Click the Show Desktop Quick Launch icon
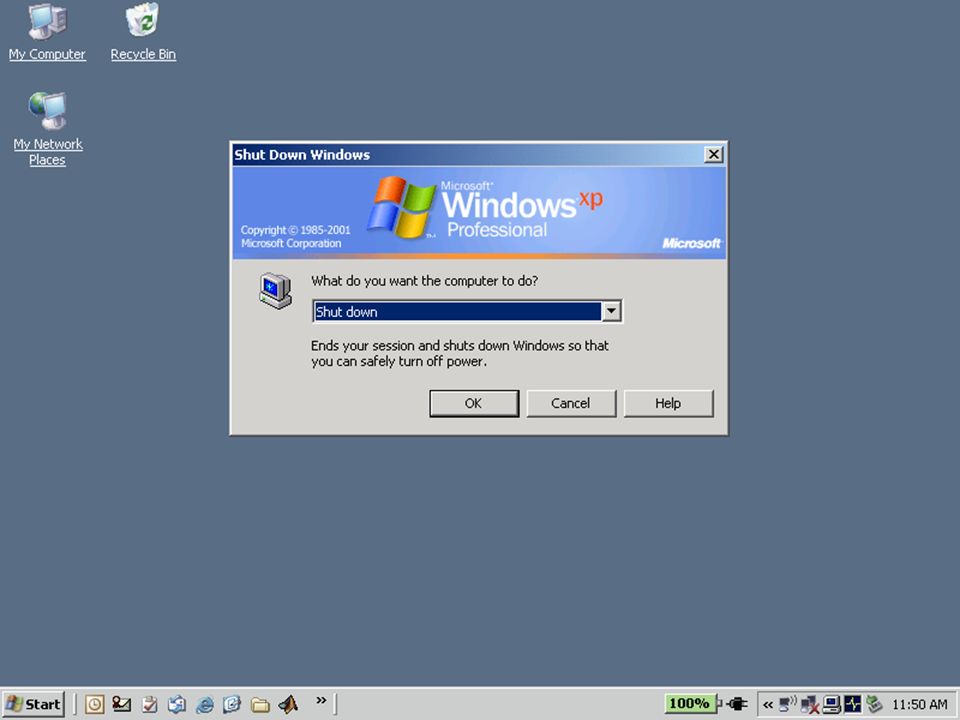Image resolution: width=960 pixels, height=720 pixels. pyautogui.click(x=177, y=704)
